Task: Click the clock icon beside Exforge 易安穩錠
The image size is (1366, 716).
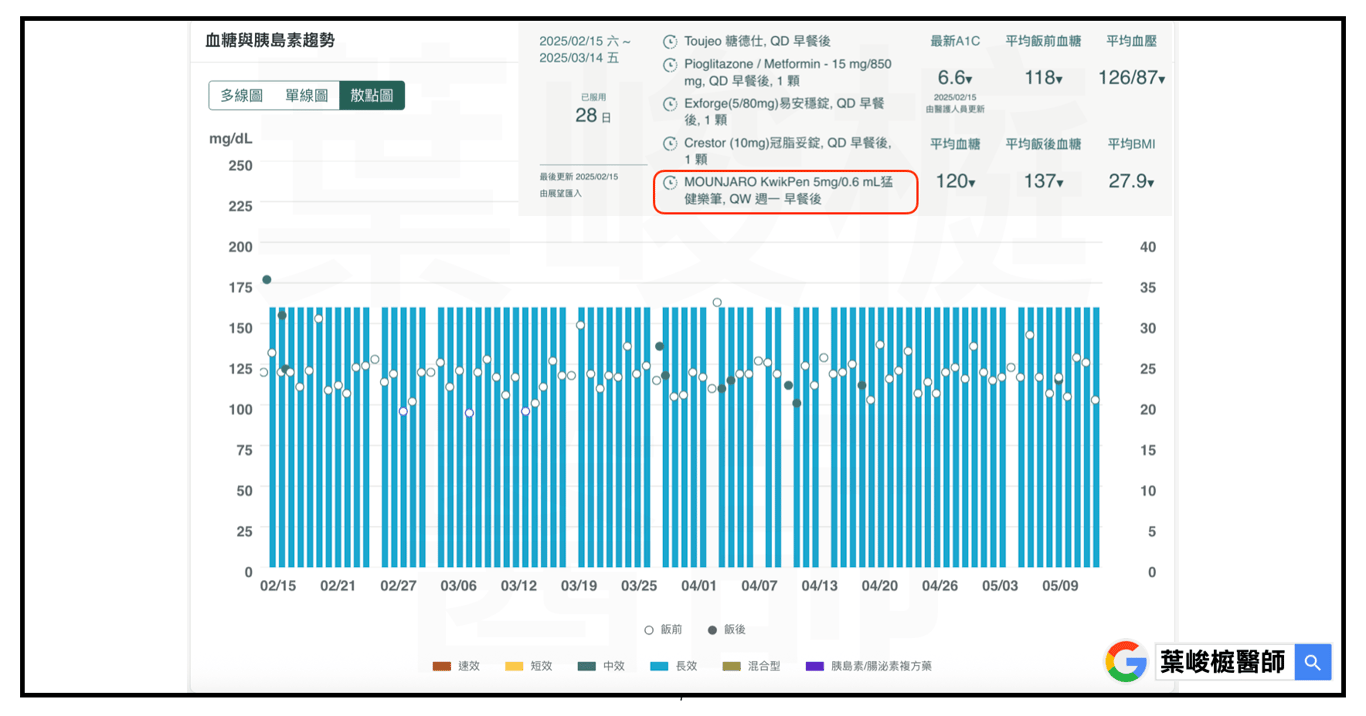Action: (x=670, y=104)
